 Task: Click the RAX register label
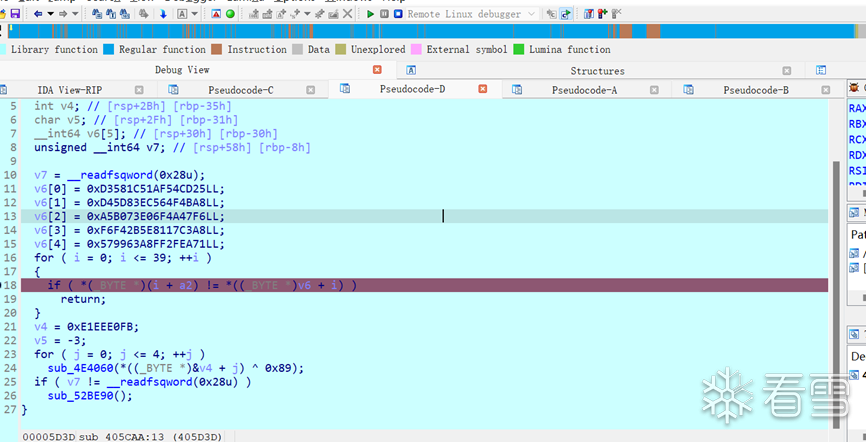point(857,108)
